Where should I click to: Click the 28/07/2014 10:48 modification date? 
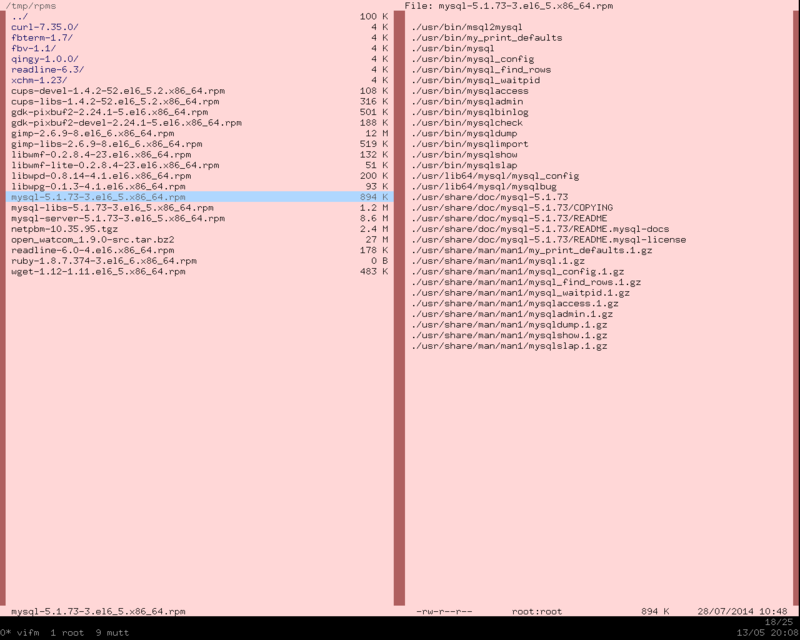pyautogui.click(x=742, y=611)
